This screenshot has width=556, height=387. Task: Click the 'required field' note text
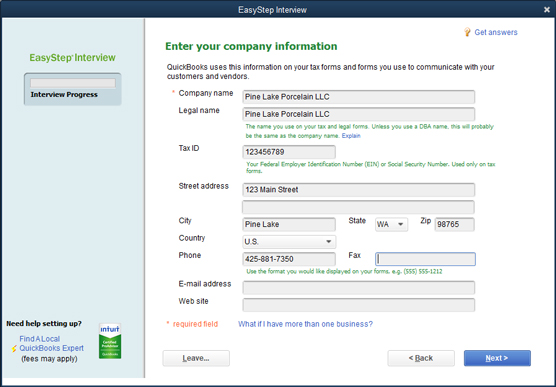[195, 324]
